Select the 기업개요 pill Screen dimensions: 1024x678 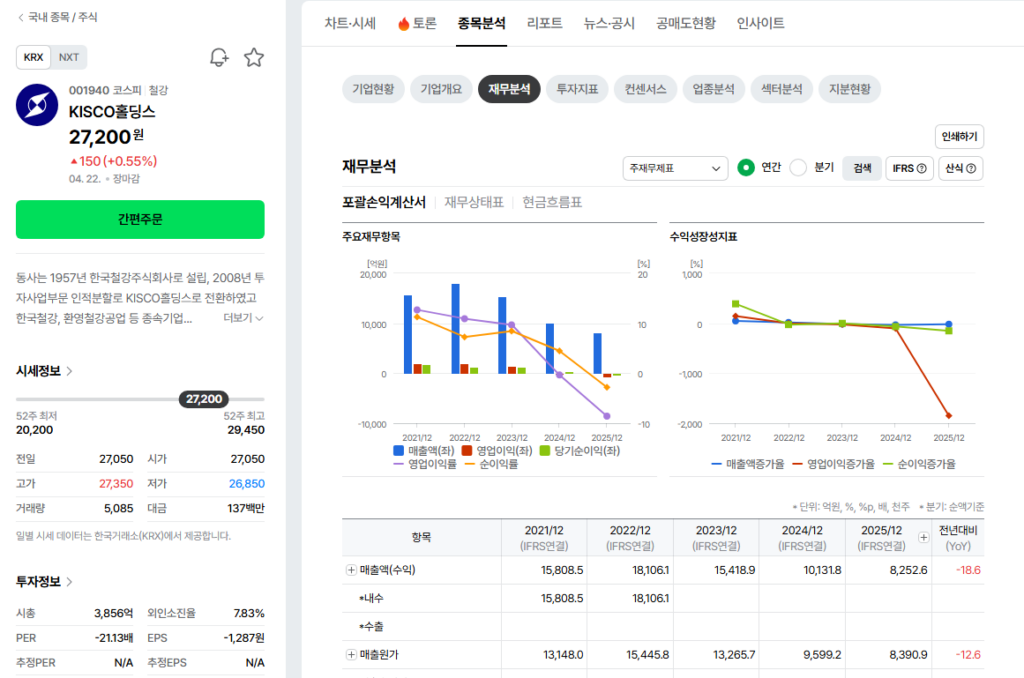tap(441, 89)
